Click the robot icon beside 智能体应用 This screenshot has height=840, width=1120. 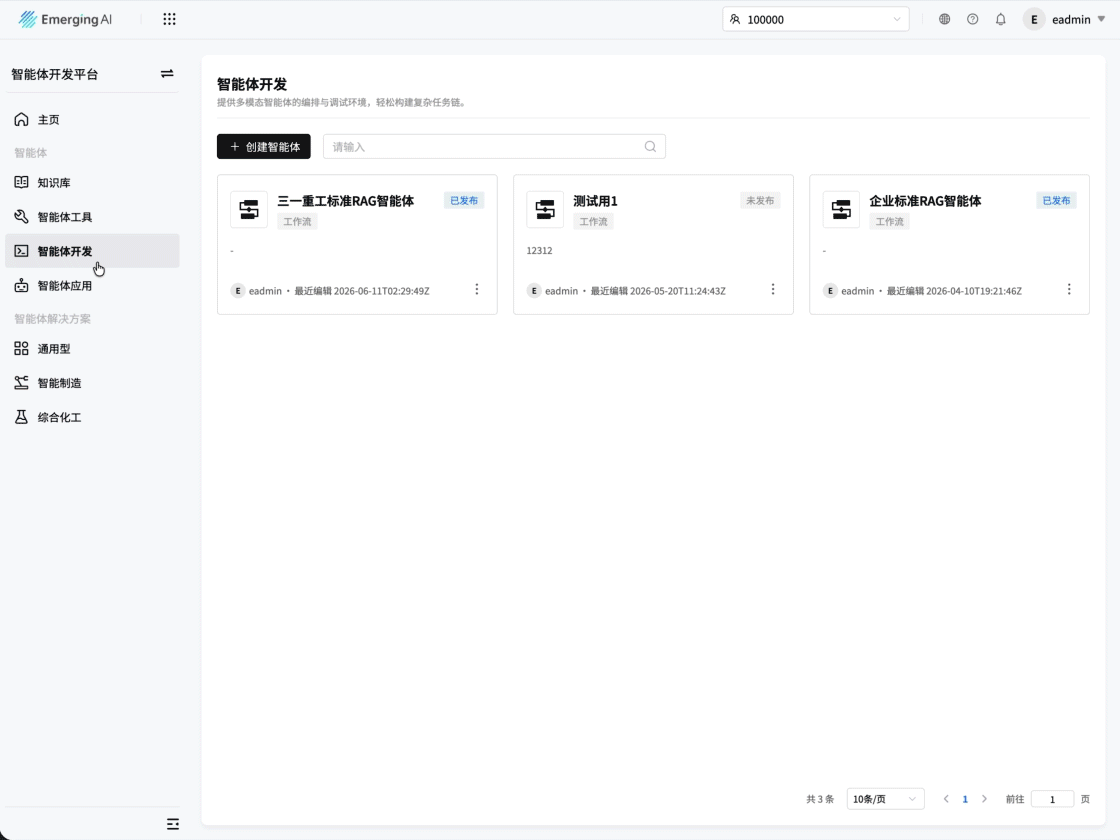(21, 285)
